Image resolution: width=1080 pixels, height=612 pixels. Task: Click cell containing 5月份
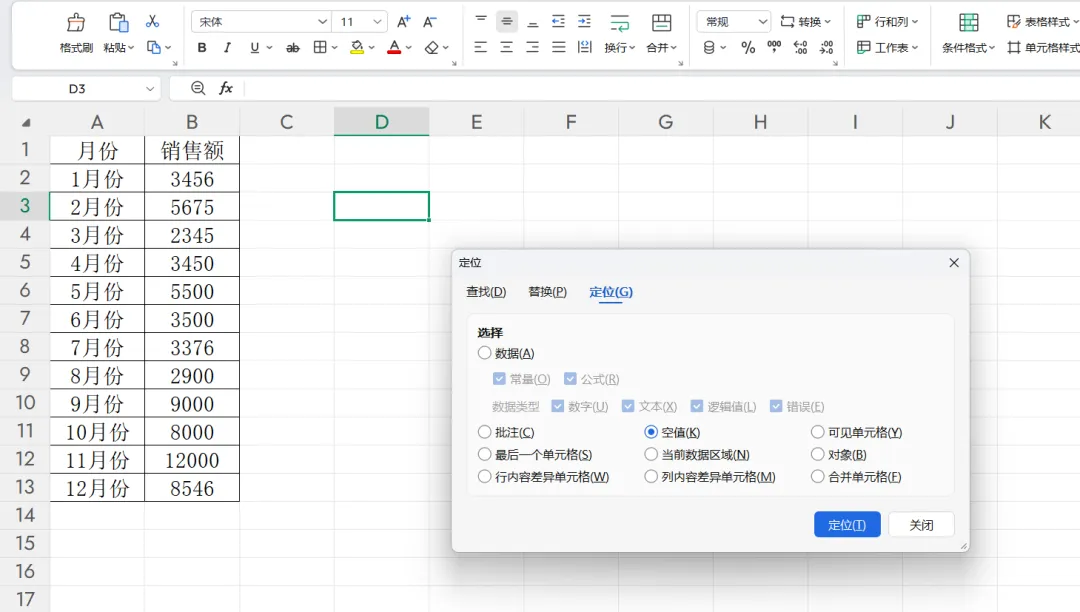tap(97, 291)
